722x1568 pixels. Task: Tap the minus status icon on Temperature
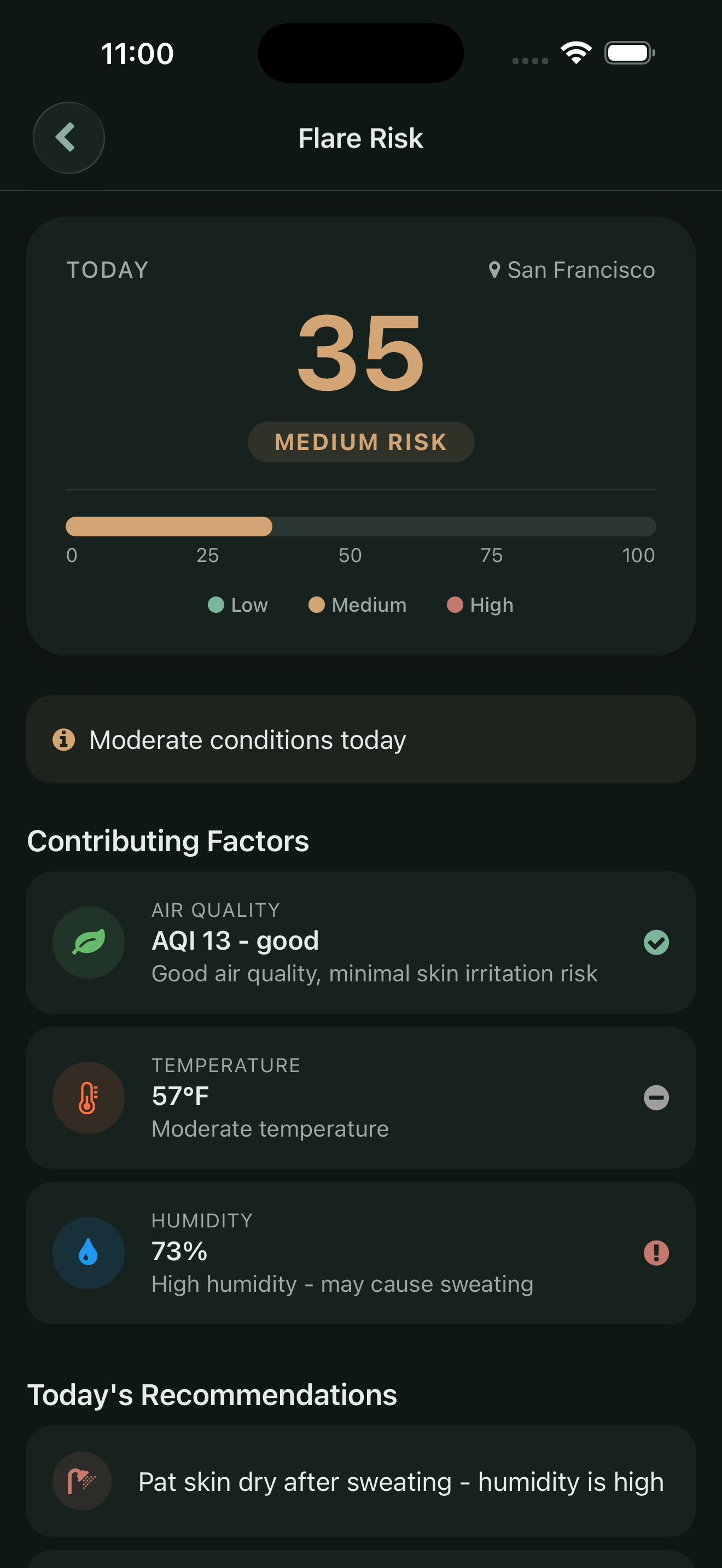coord(656,1097)
